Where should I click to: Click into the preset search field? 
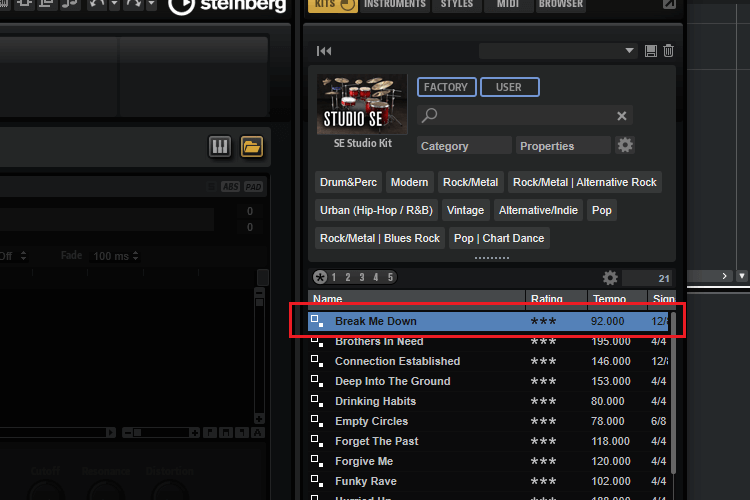(x=525, y=115)
